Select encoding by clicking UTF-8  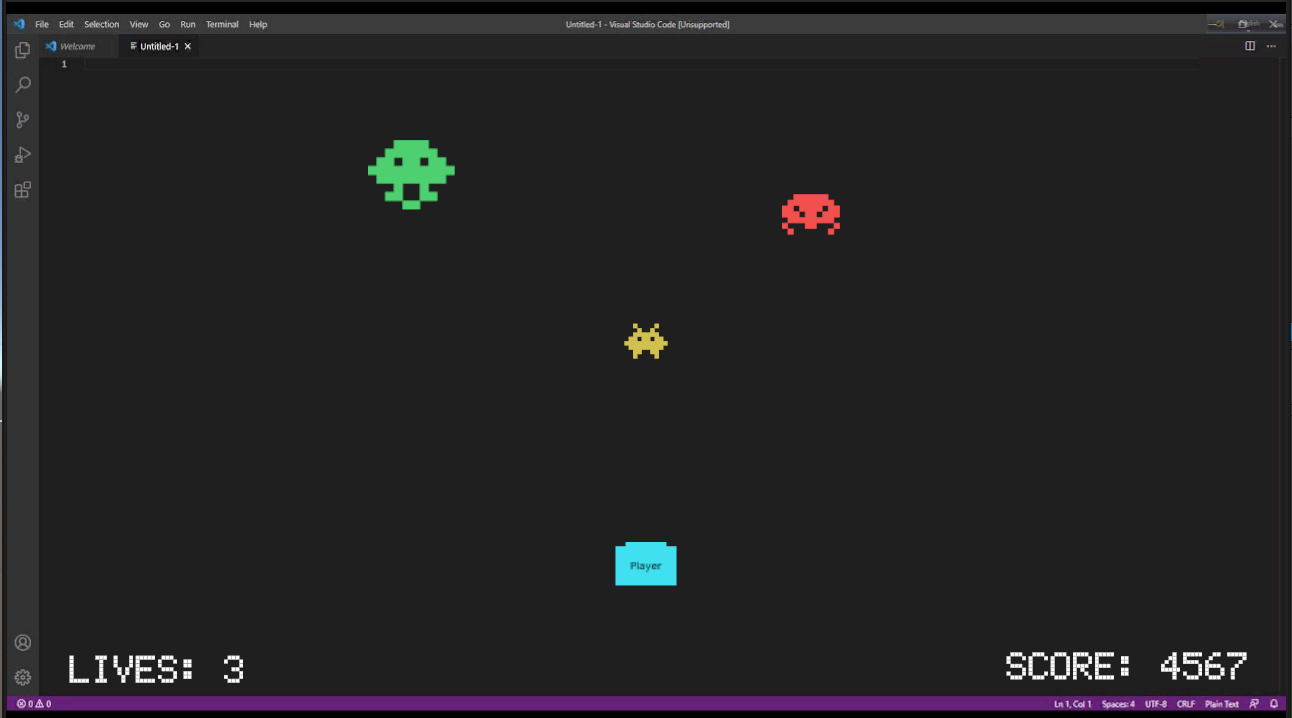click(1156, 704)
